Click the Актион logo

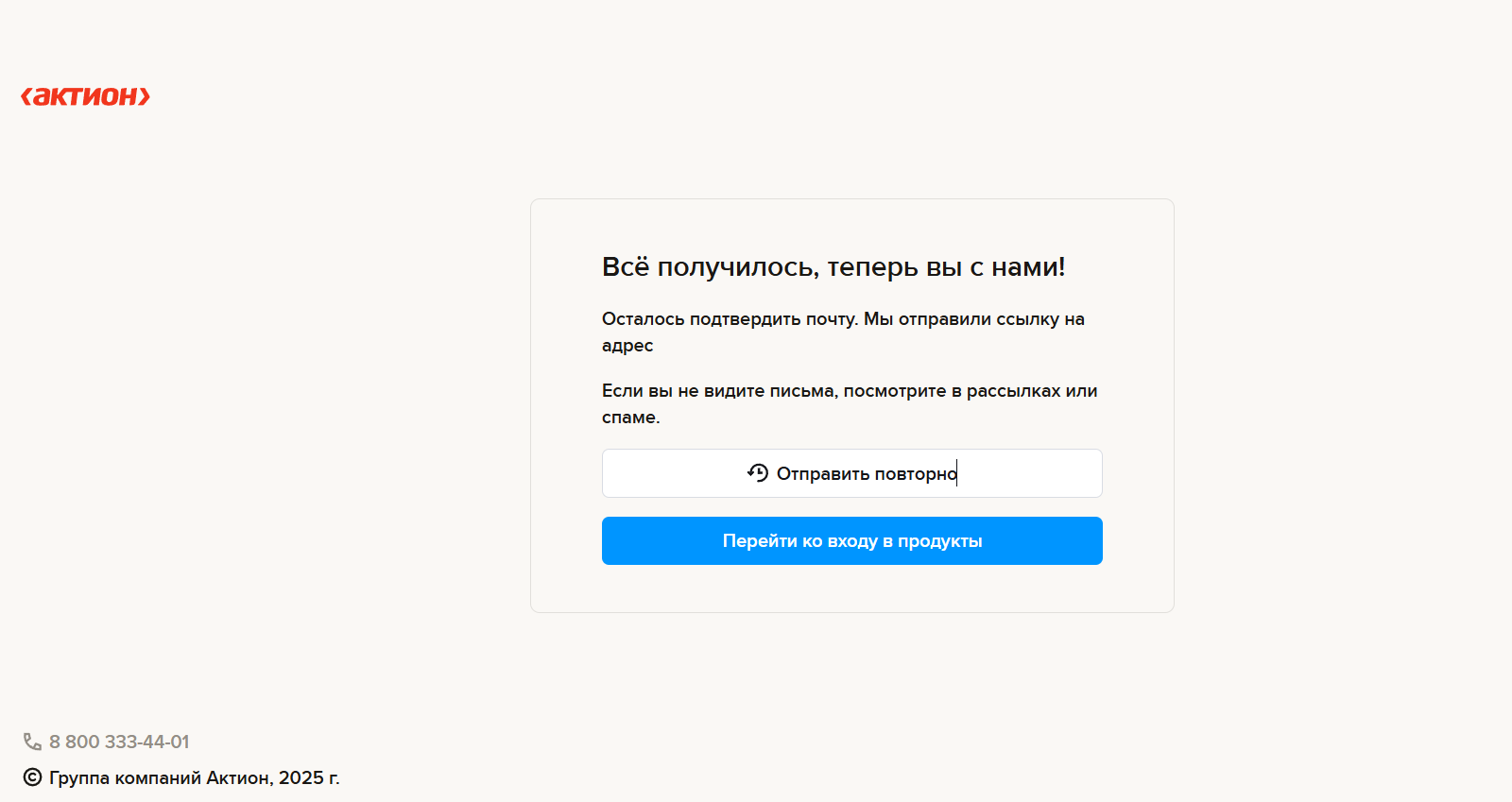click(86, 96)
